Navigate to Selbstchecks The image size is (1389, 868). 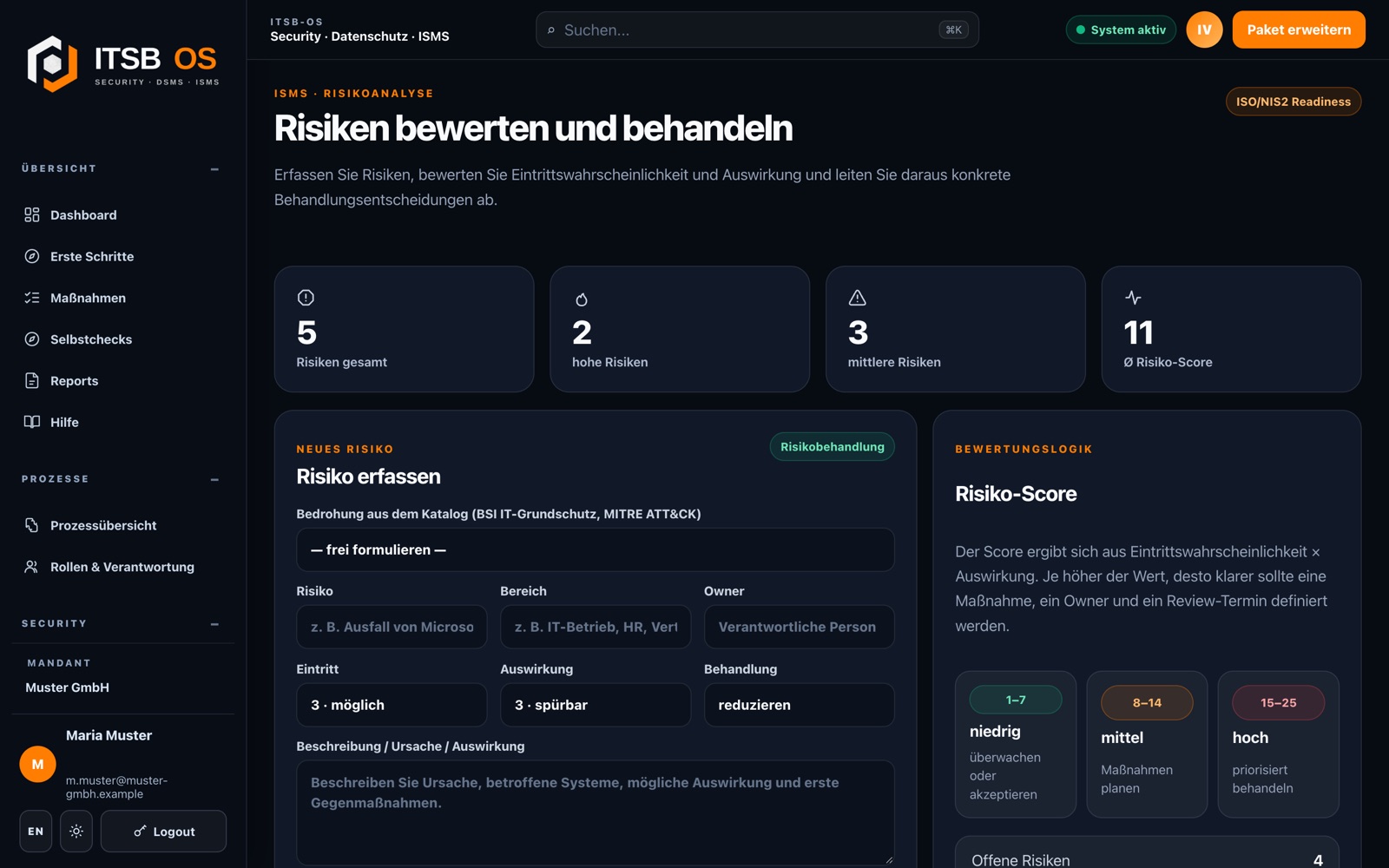coord(122,339)
